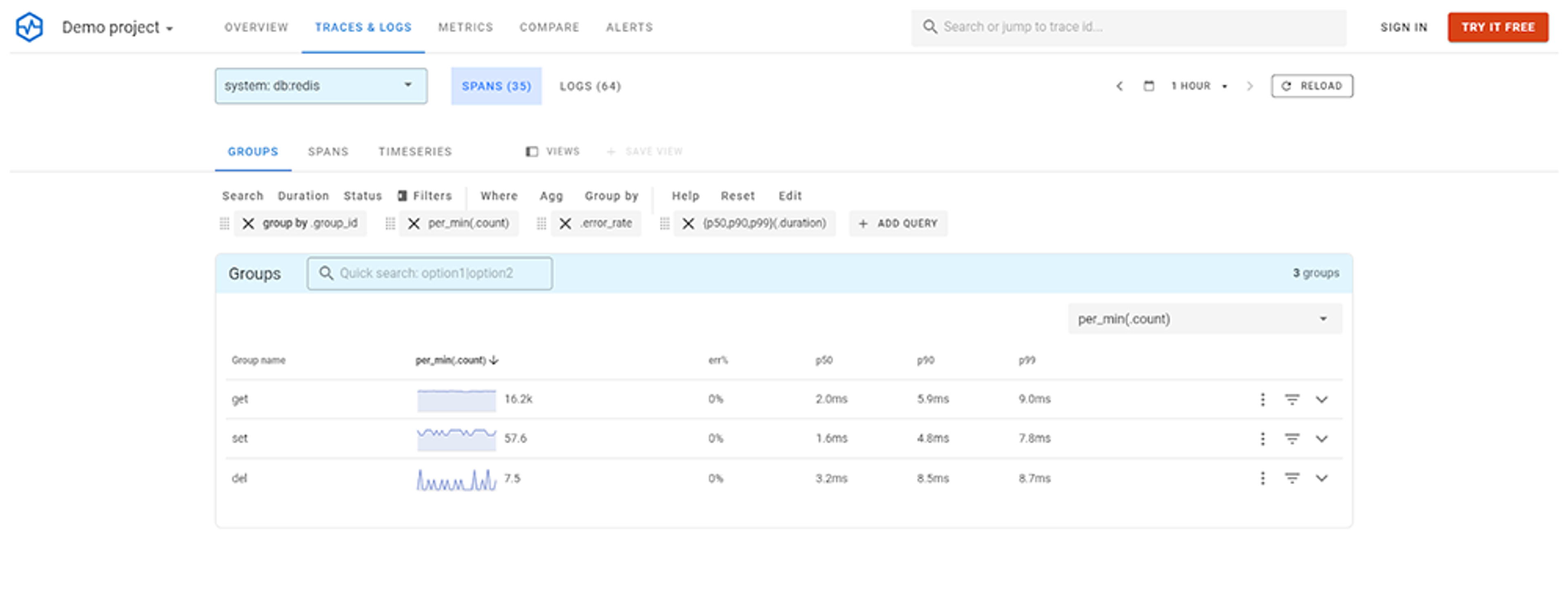Open the Metrics navigation tab
The width and height of the screenshot is (1568, 604).
pos(465,27)
